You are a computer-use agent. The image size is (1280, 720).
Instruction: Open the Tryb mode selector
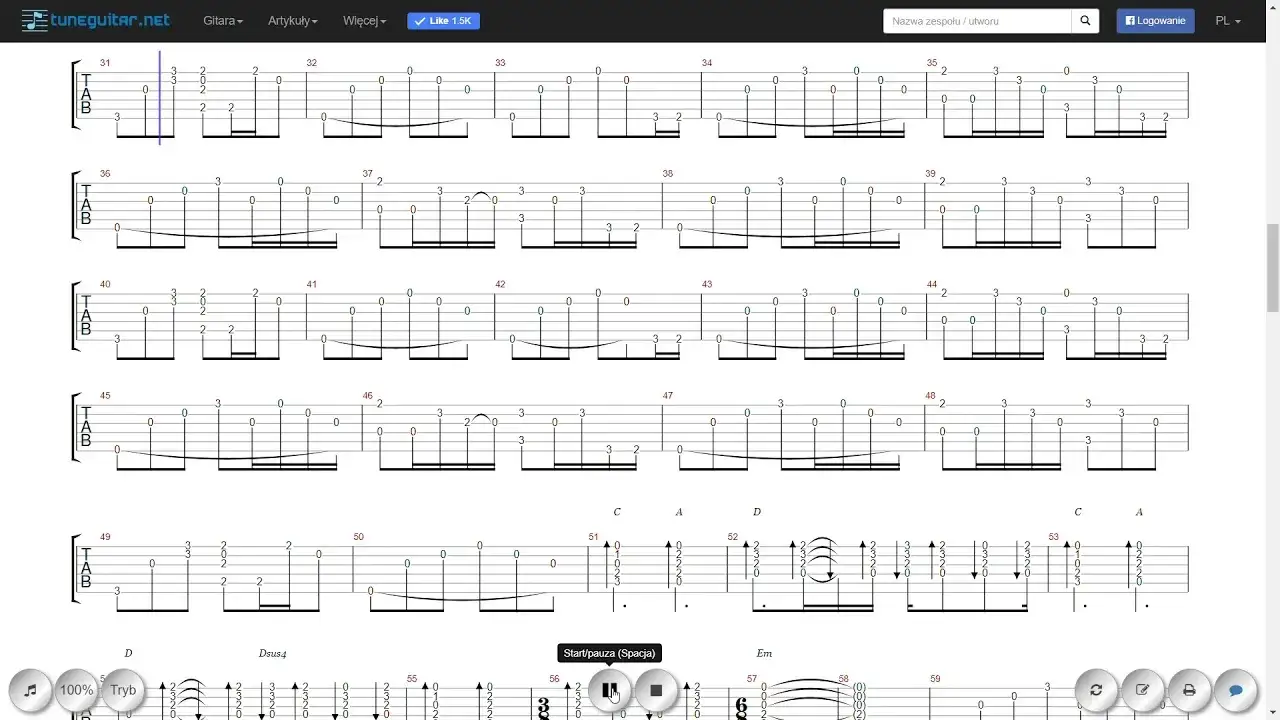(x=123, y=690)
